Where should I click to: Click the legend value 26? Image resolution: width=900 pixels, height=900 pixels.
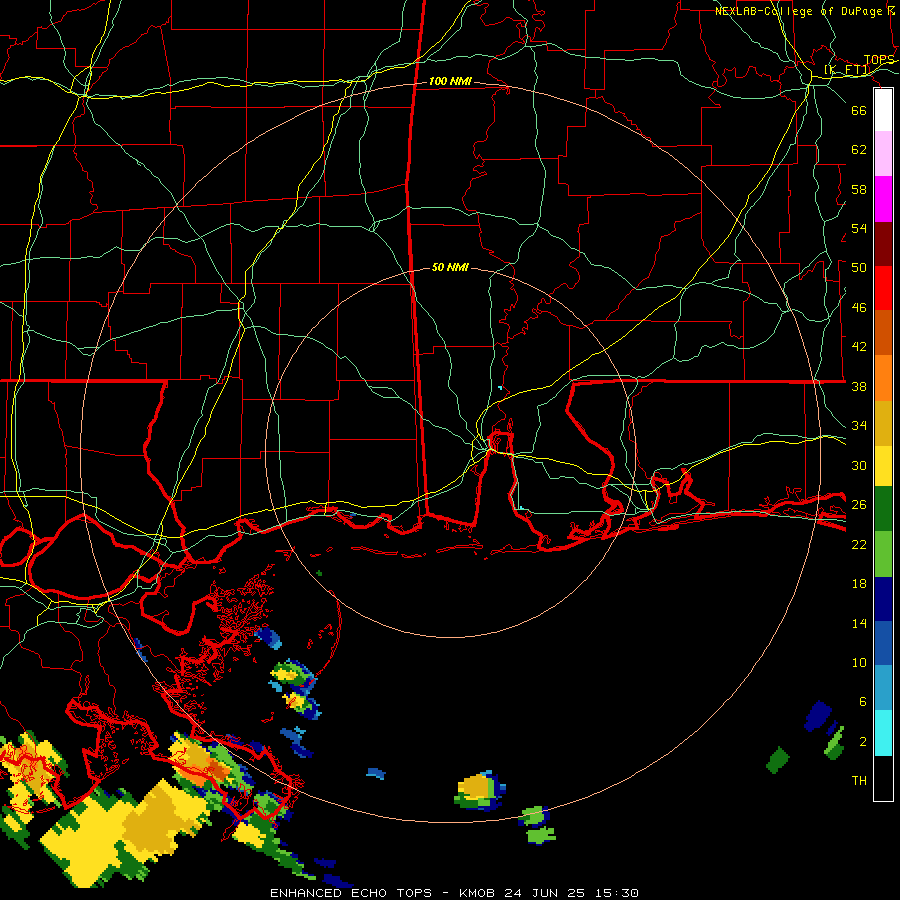[x=859, y=505]
